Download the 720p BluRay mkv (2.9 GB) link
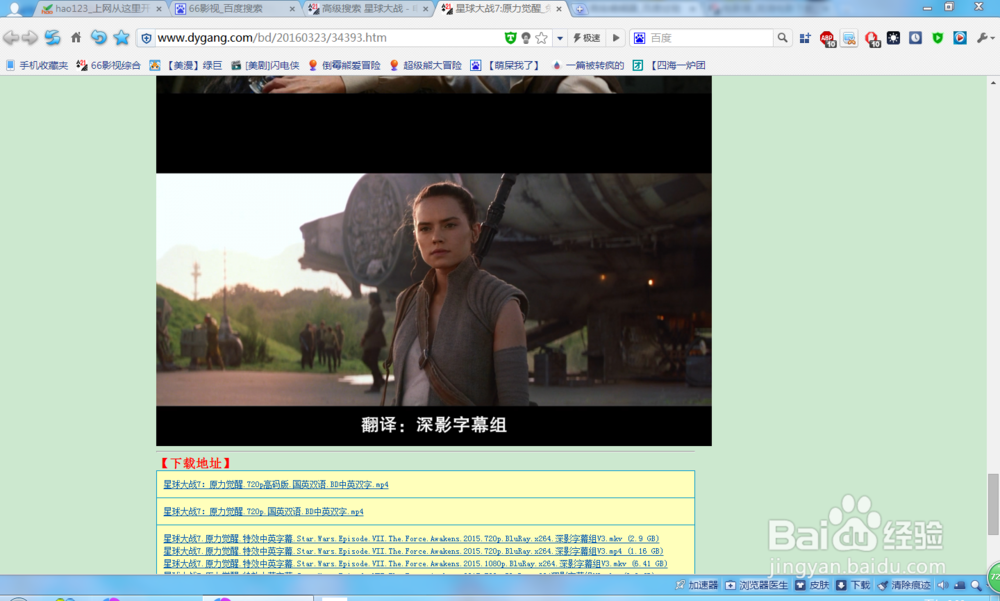Viewport: 1000px width, 601px height. coord(411,538)
